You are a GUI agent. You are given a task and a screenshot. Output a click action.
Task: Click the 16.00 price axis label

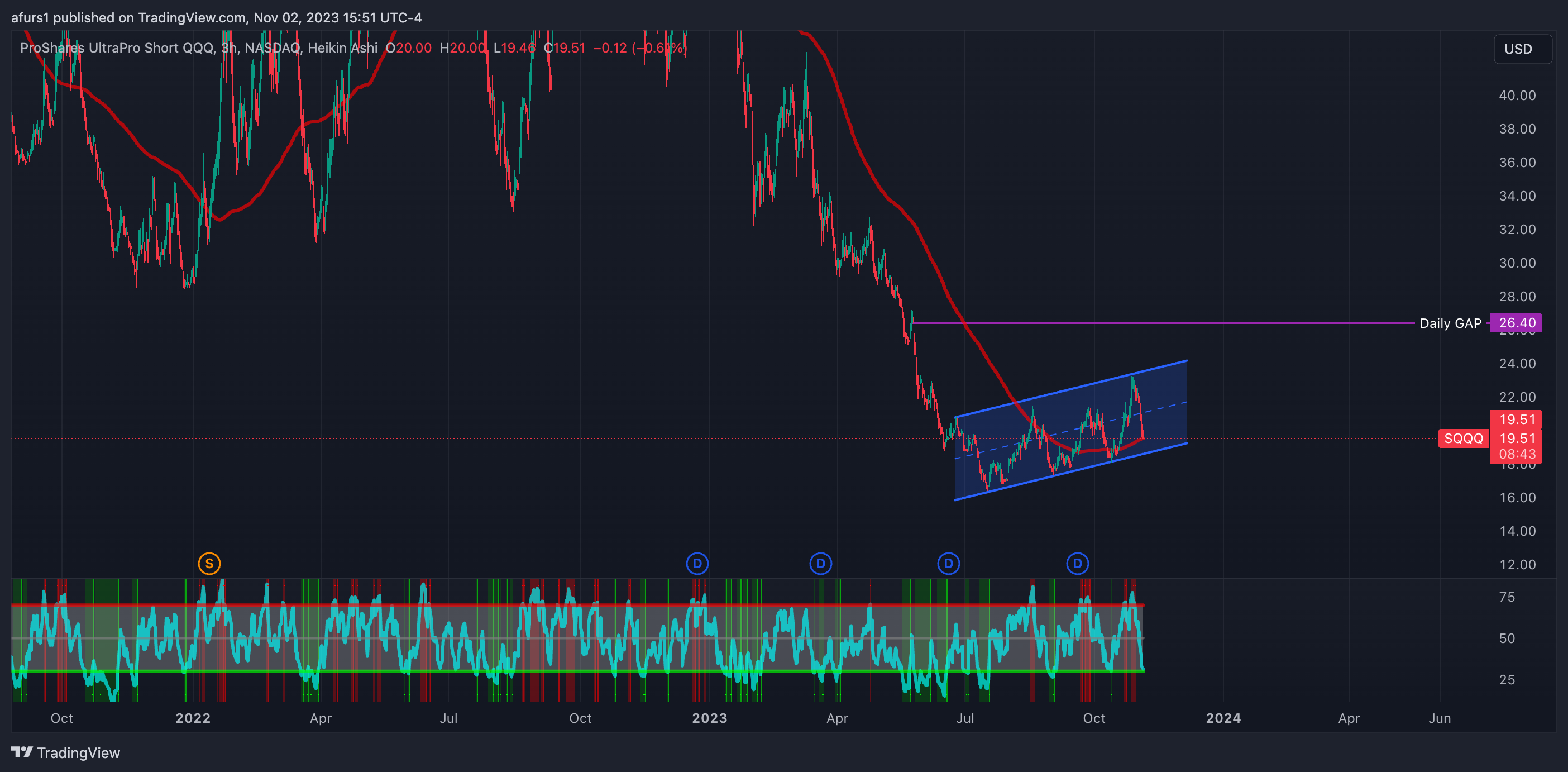tap(1517, 497)
